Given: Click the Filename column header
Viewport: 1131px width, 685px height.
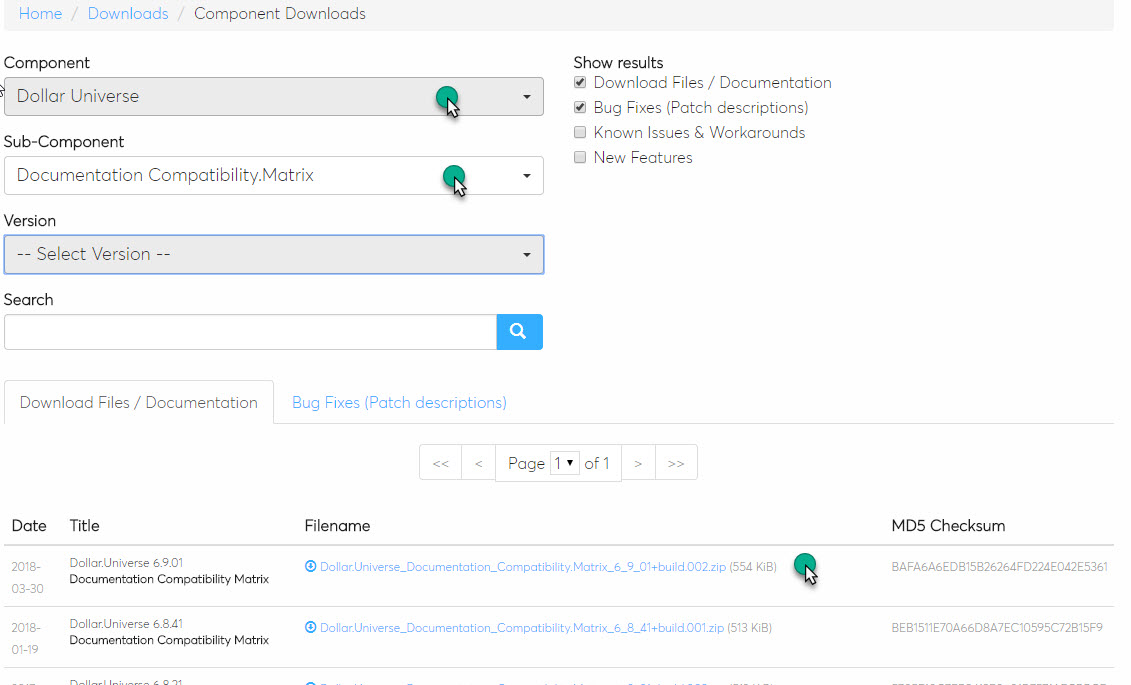Looking at the screenshot, I should point(337,526).
